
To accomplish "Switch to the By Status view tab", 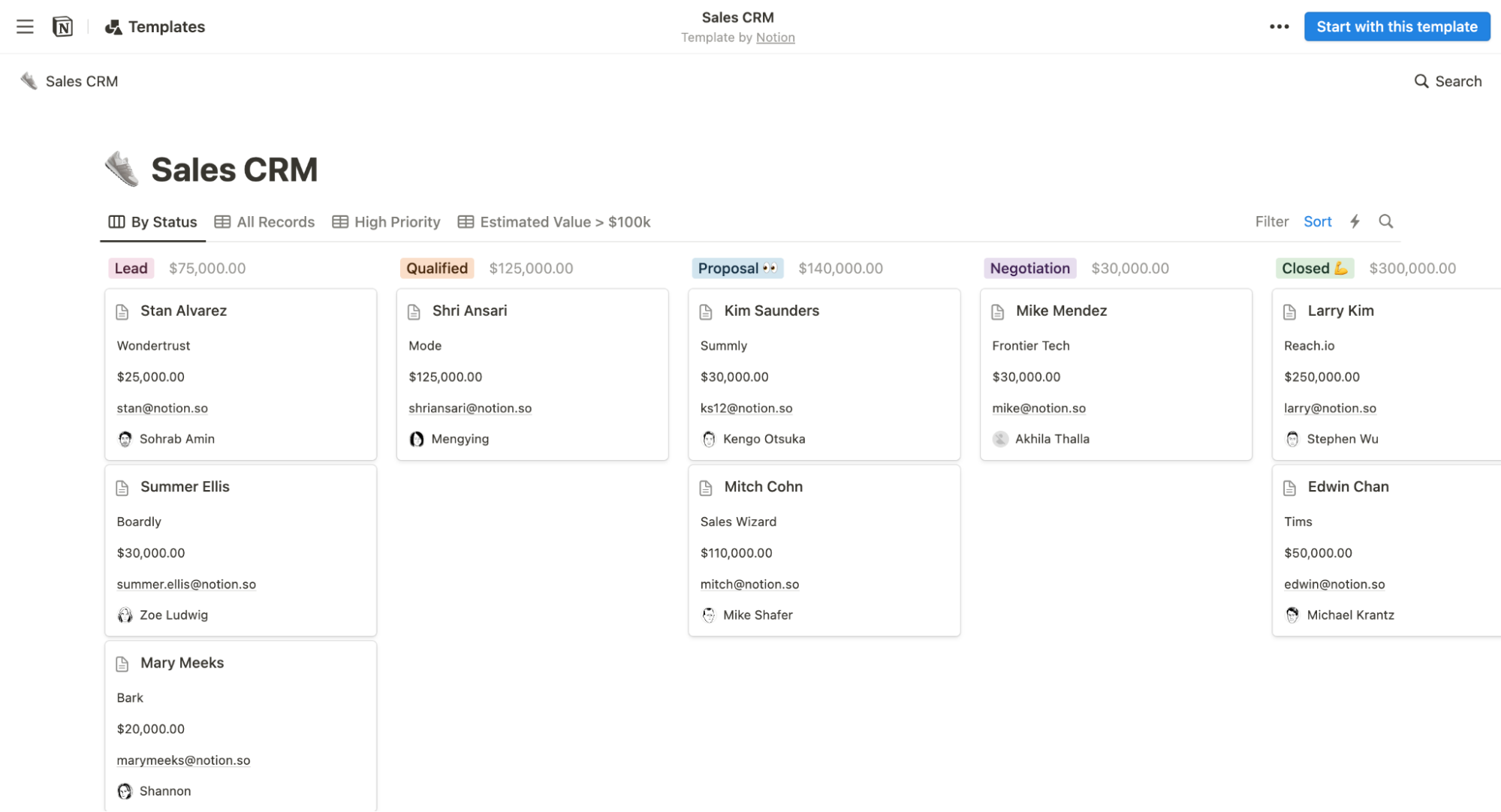I will (153, 222).
